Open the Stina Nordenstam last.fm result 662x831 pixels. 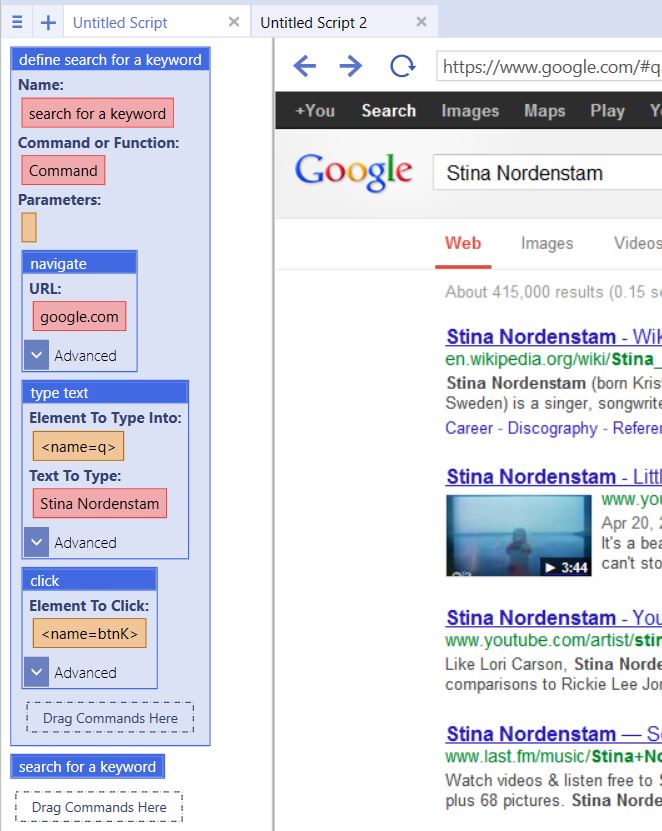(554, 733)
